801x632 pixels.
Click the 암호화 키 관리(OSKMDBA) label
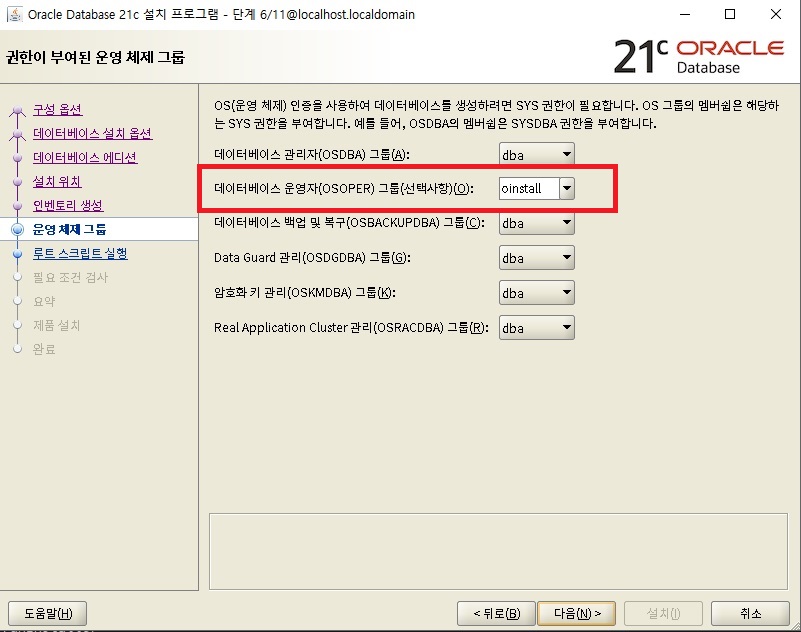(x=305, y=293)
